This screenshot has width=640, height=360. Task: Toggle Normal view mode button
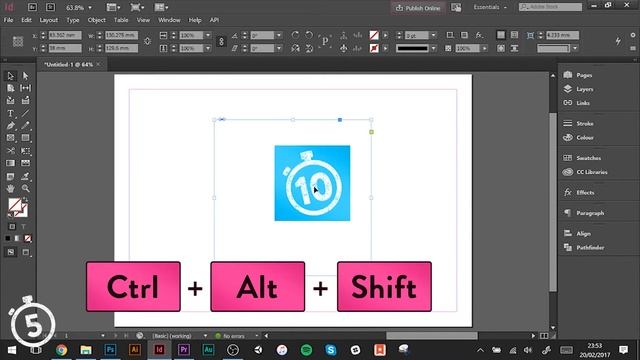[x=11, y=252]
